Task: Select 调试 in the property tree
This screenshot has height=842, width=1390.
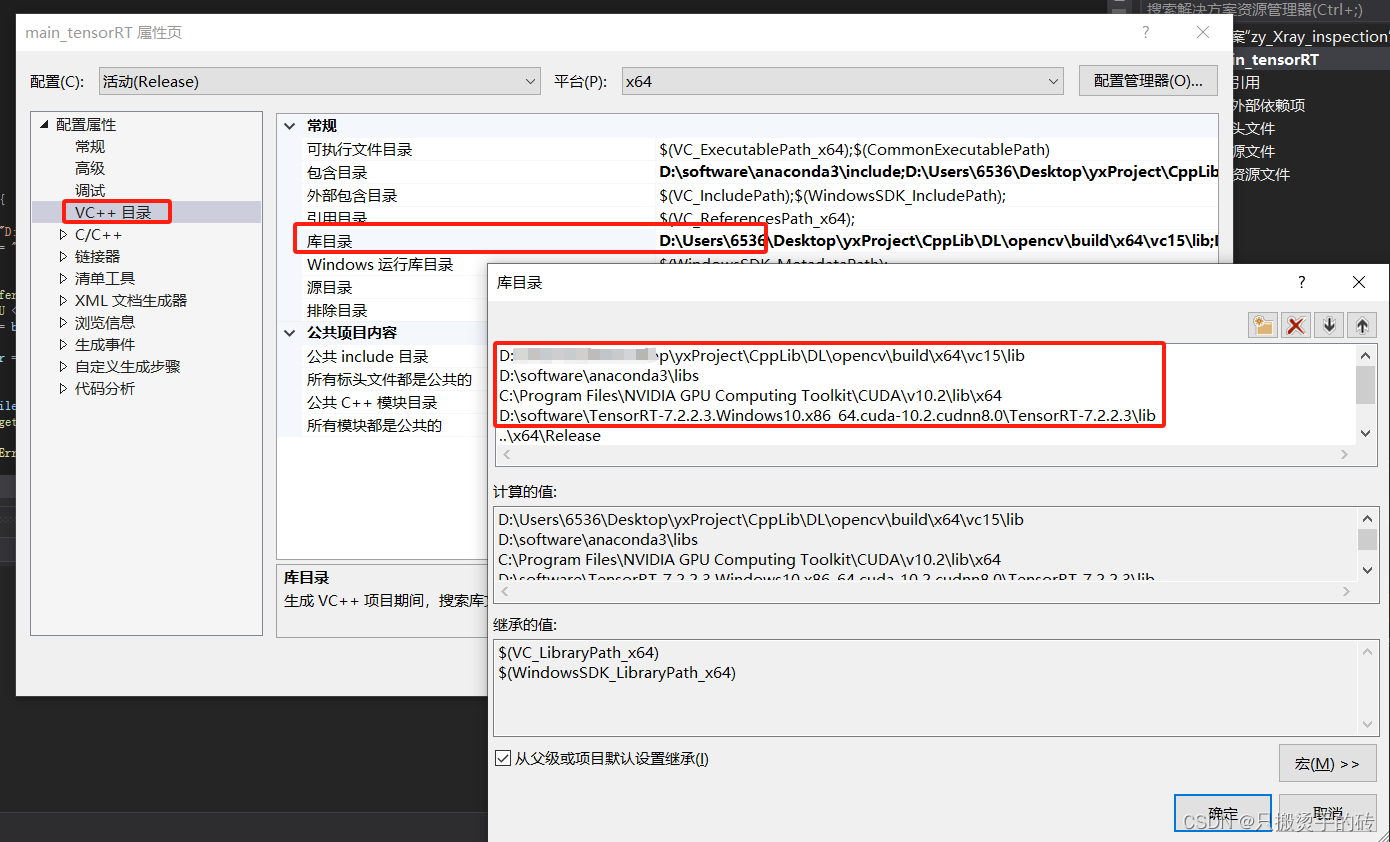Action: point(90,190)
